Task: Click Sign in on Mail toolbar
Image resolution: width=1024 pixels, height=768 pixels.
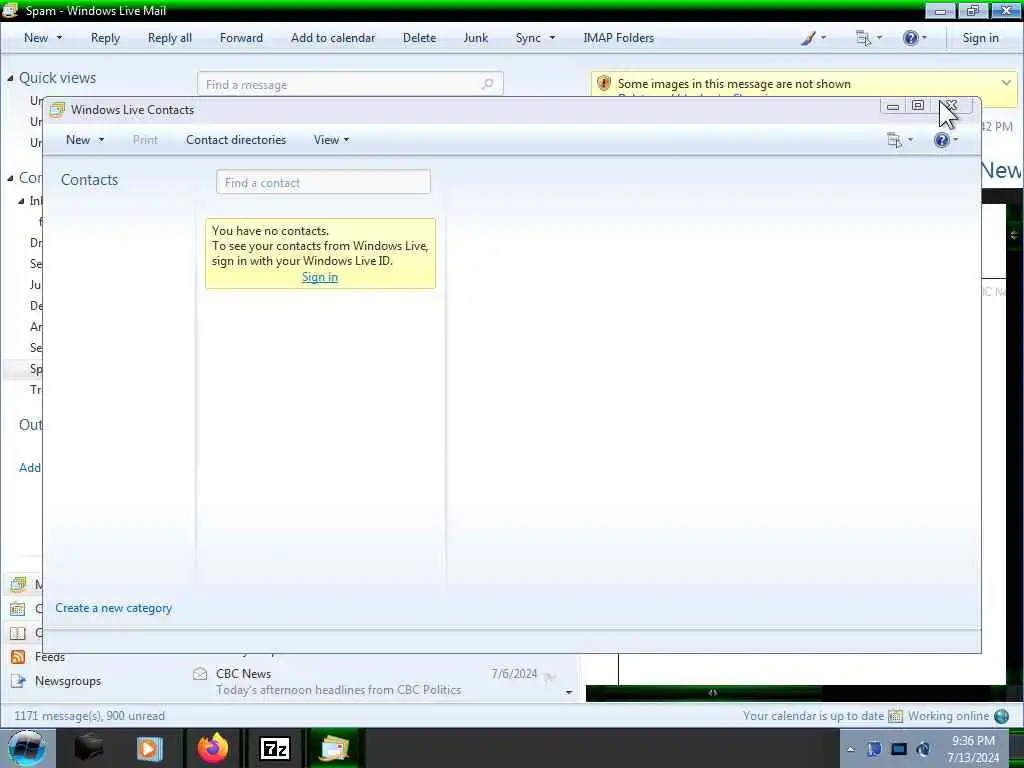Action: (980, 38)
